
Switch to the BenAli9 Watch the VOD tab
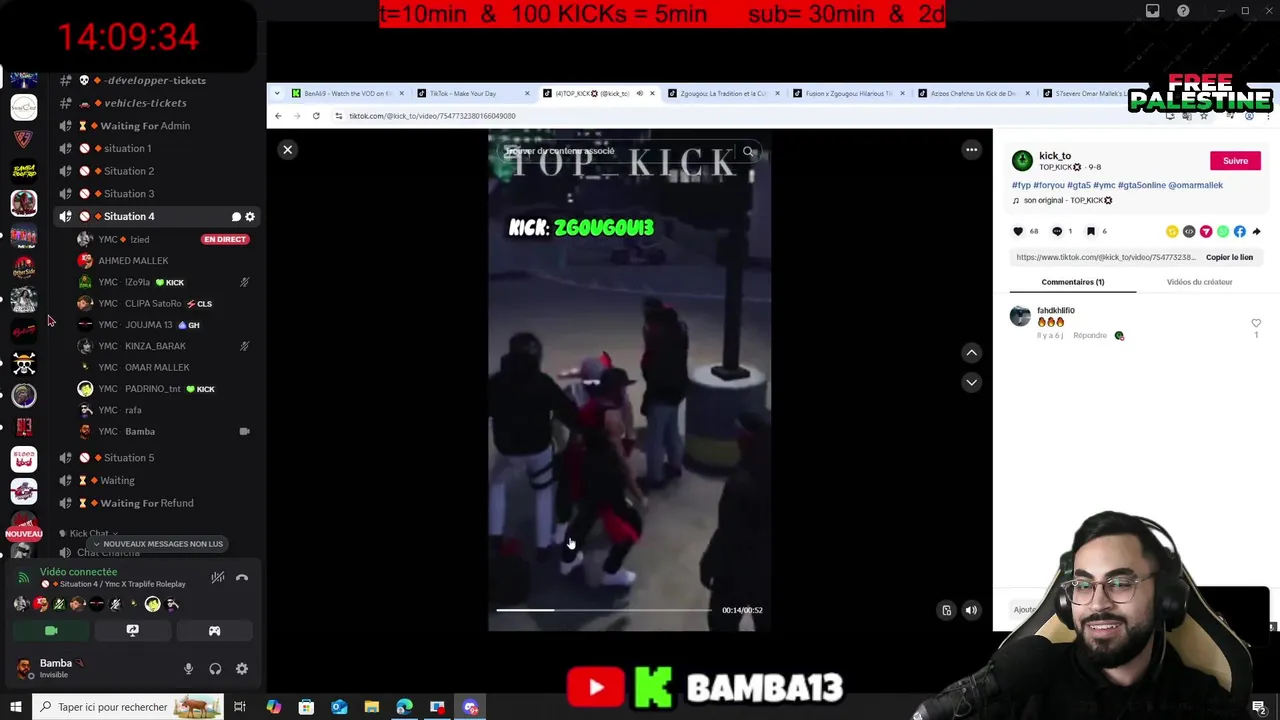pyautogui.click(x=346, y=94)
